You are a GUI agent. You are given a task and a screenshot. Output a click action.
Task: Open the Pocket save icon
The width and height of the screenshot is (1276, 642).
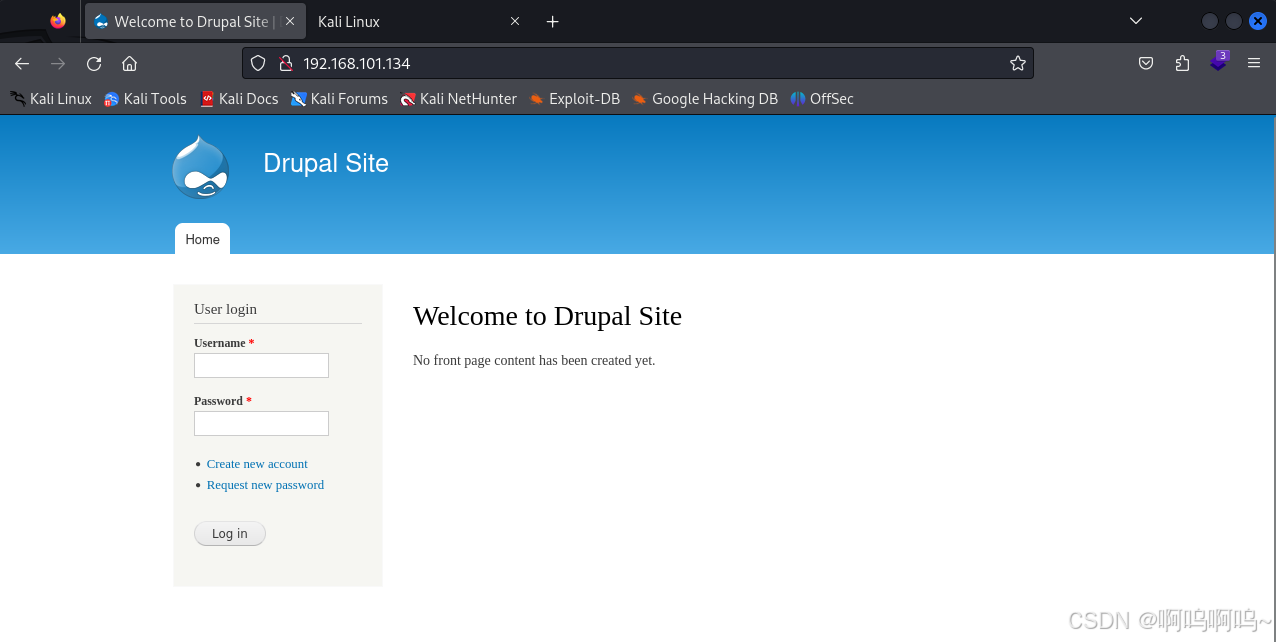(1146, 63)
